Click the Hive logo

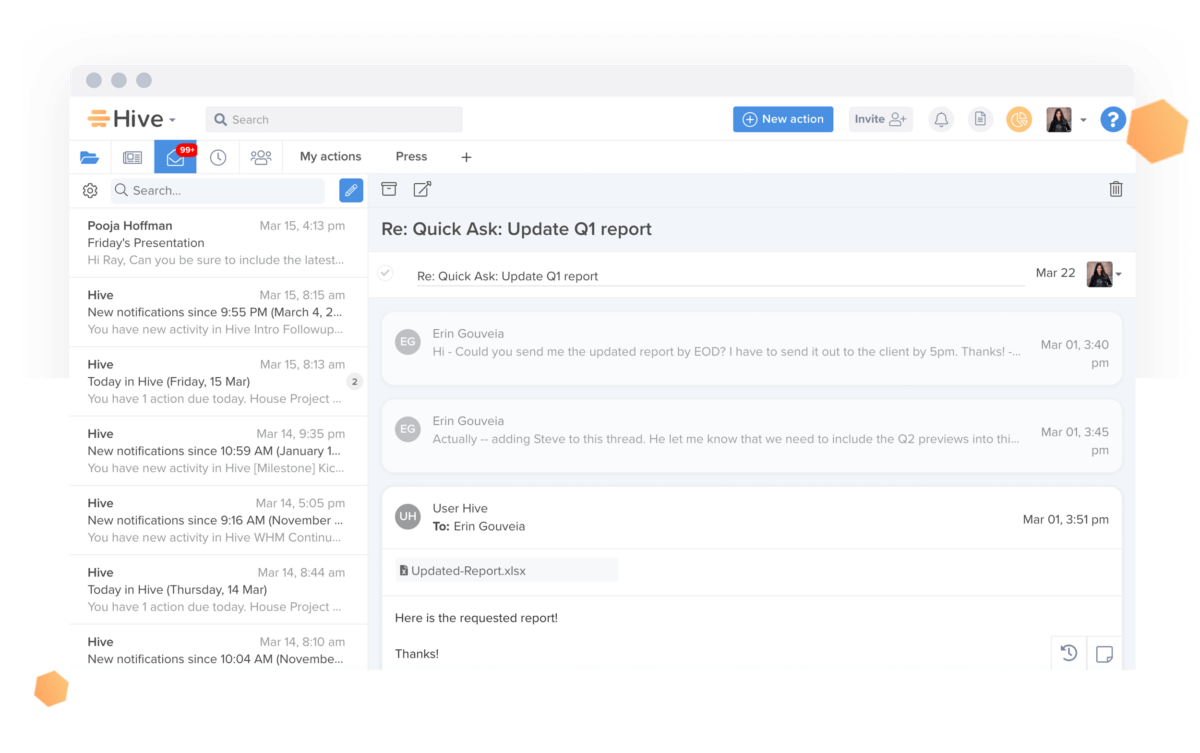pos(125,119)
